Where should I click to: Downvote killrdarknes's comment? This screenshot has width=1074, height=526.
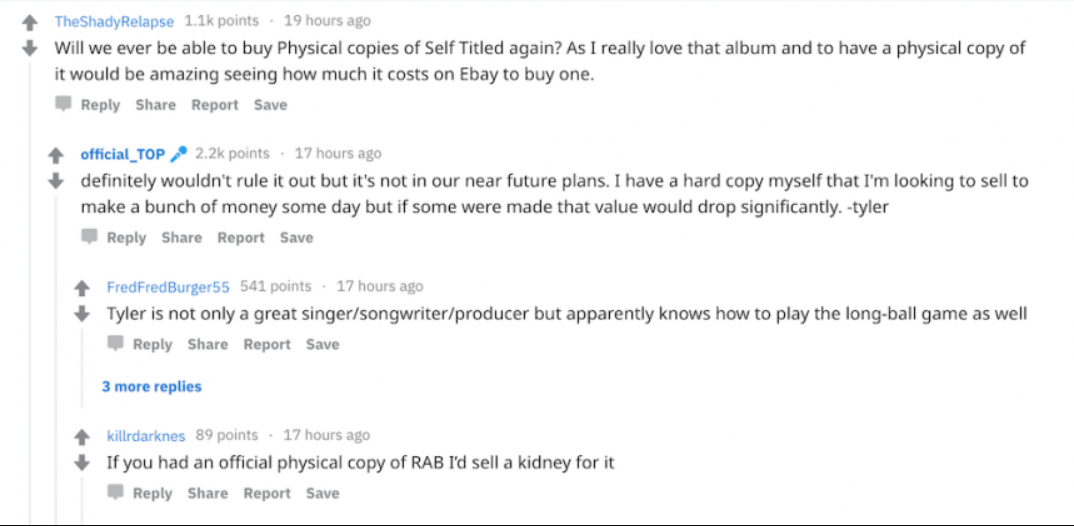point(83,463)
